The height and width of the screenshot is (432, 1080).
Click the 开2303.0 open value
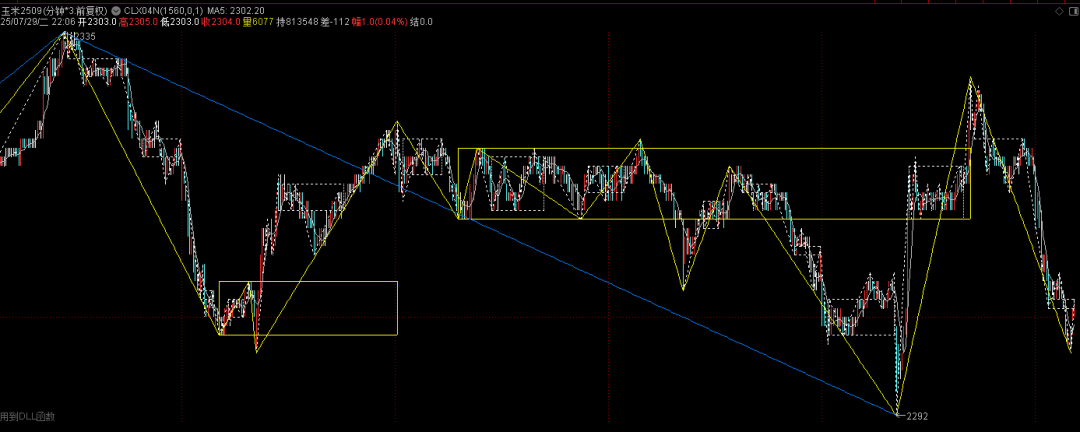tap(96, 22)
